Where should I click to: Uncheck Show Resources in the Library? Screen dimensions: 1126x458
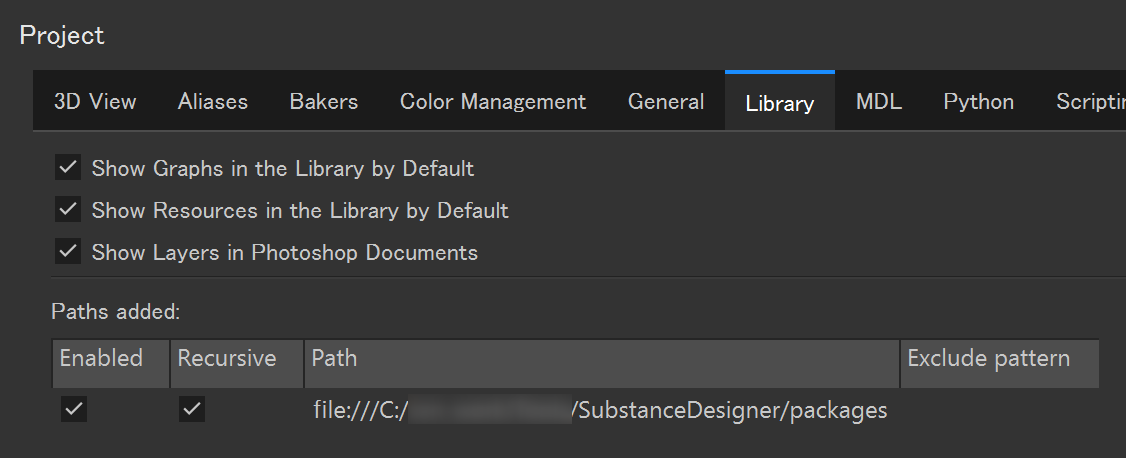click(x=68, y=210)
